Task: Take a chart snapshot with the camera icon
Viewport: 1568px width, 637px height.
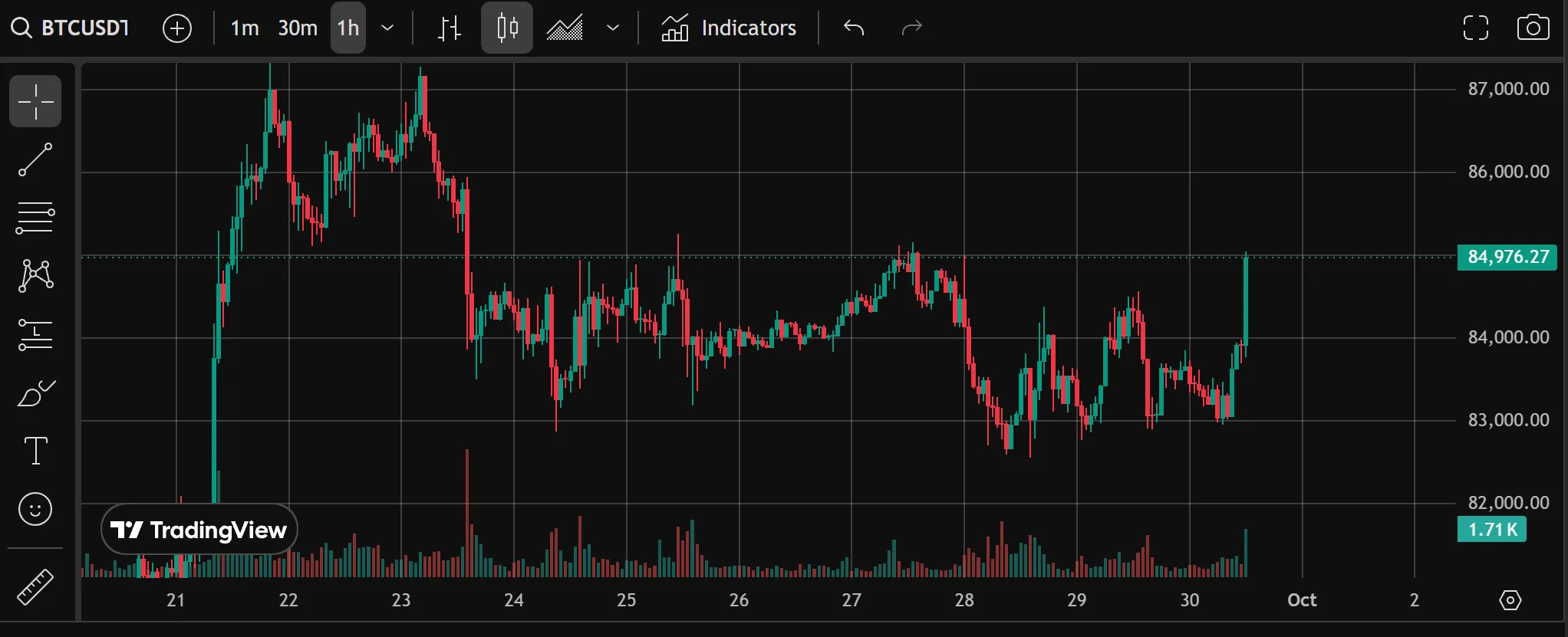Action: [x=1533, y=28]
